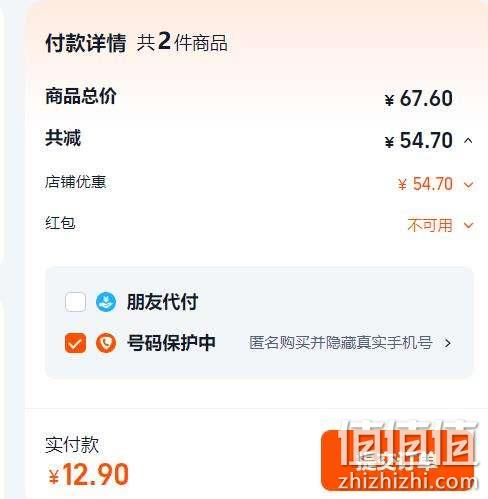This screenshot has height=499, width=488.
Task: Collapse the 共减 discount details chevron
Action: [x=468, y=140]
